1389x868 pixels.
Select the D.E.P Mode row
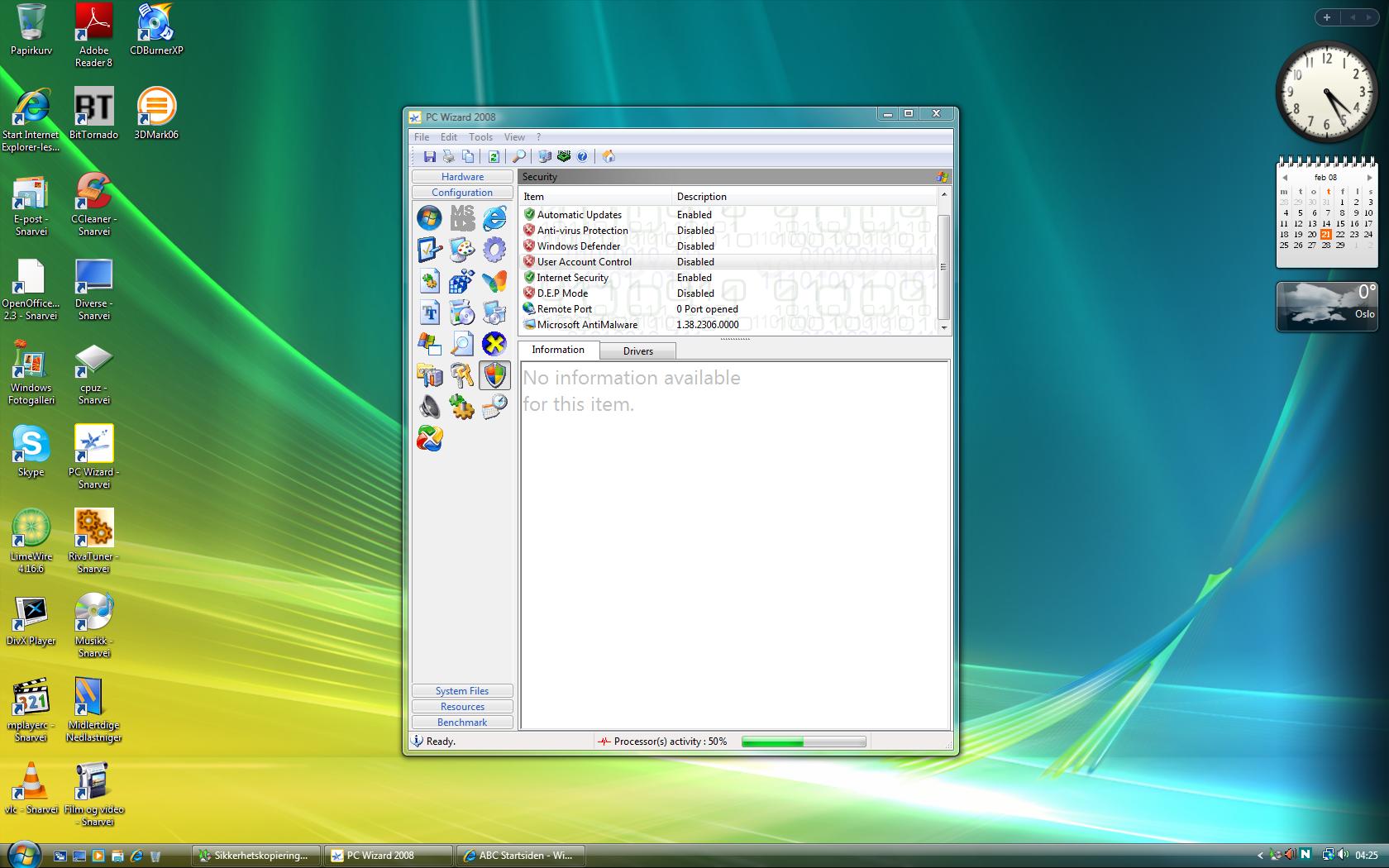728,293
